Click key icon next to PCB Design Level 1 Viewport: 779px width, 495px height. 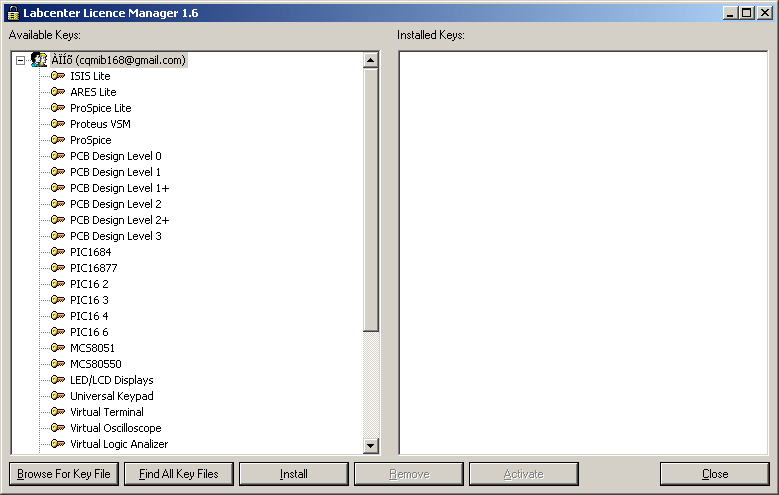tap(58, 172)
